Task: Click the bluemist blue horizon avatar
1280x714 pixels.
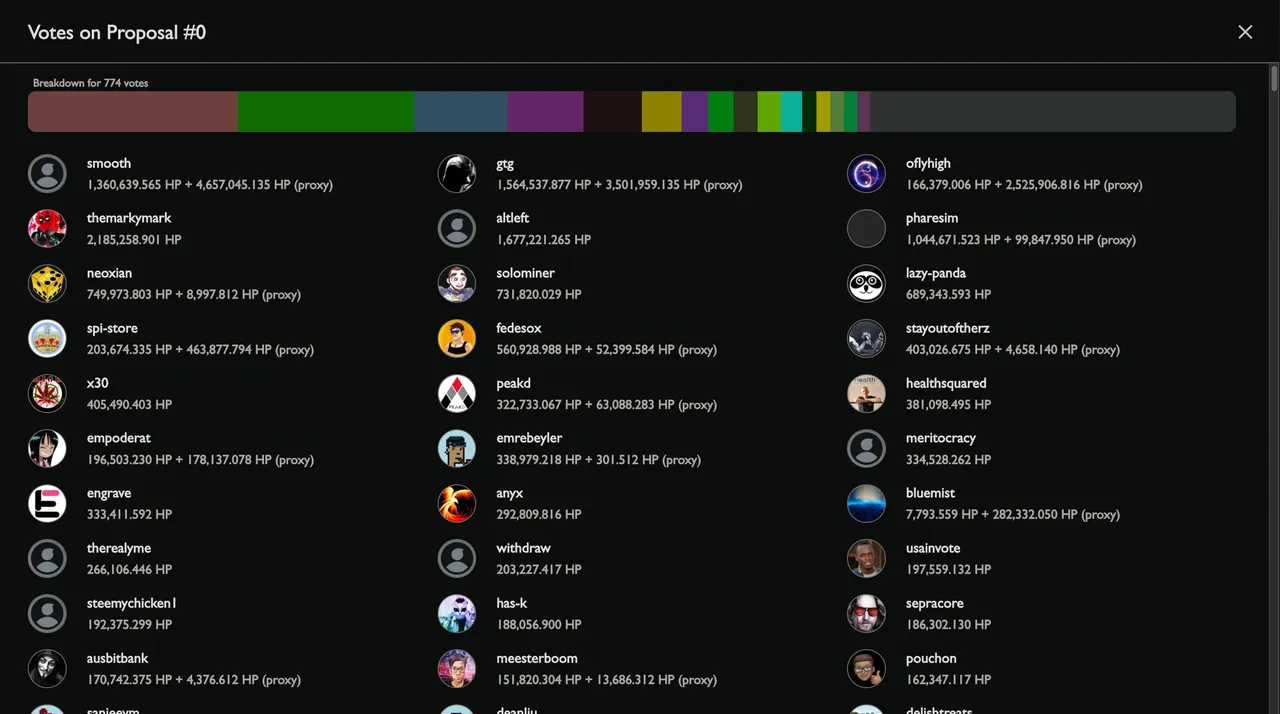Action: click(867, 504)
